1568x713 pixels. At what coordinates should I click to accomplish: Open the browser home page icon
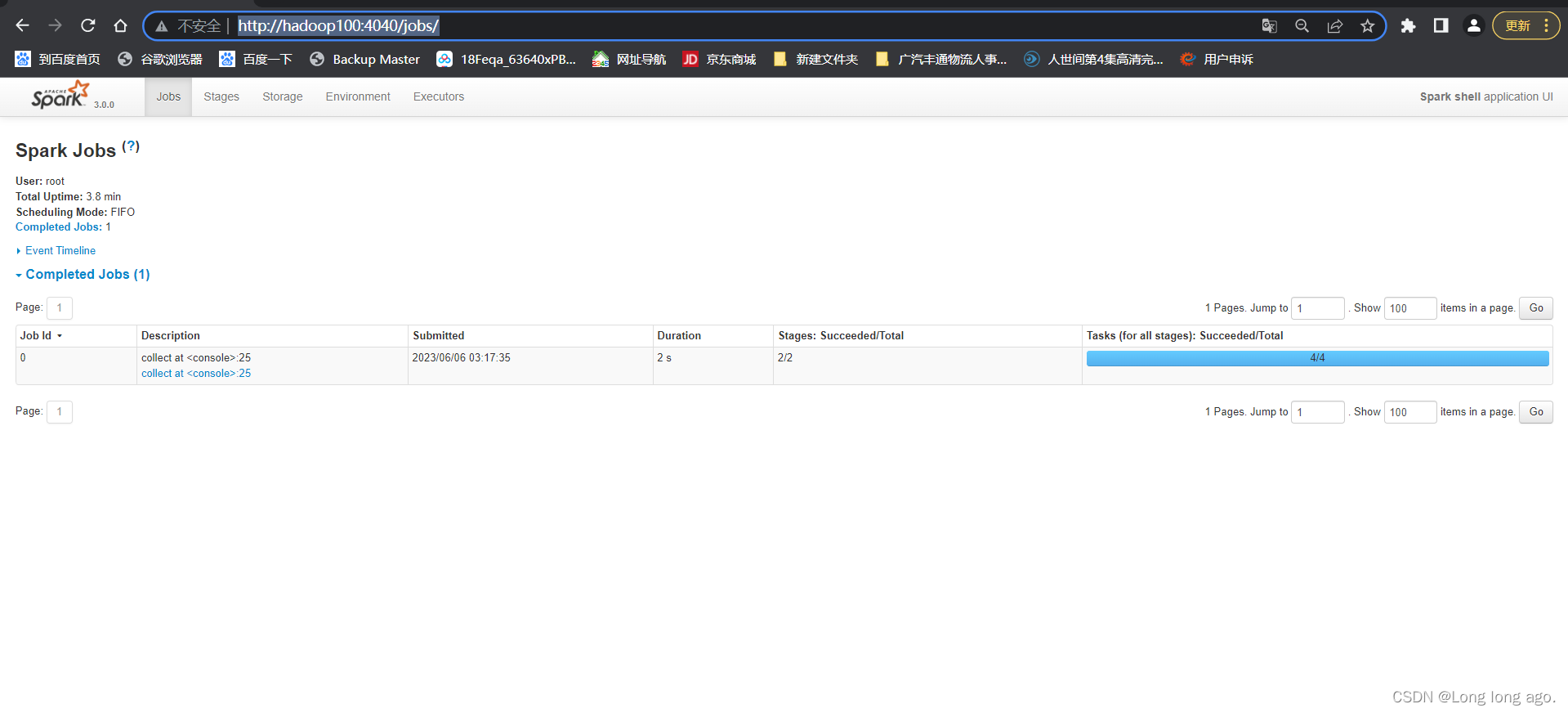coord(120,25)
